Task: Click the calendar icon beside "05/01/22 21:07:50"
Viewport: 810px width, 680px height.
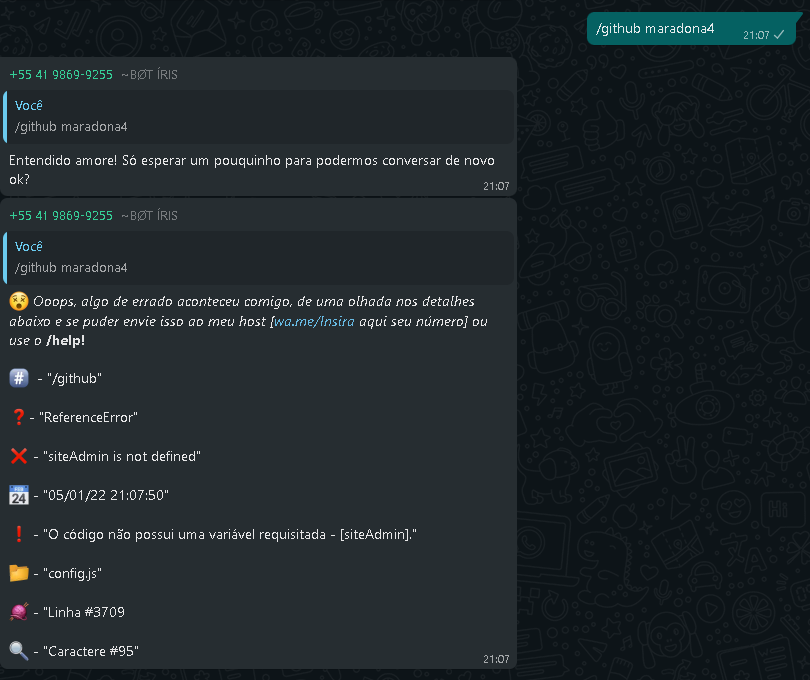Action: click(x=18, y=495)
